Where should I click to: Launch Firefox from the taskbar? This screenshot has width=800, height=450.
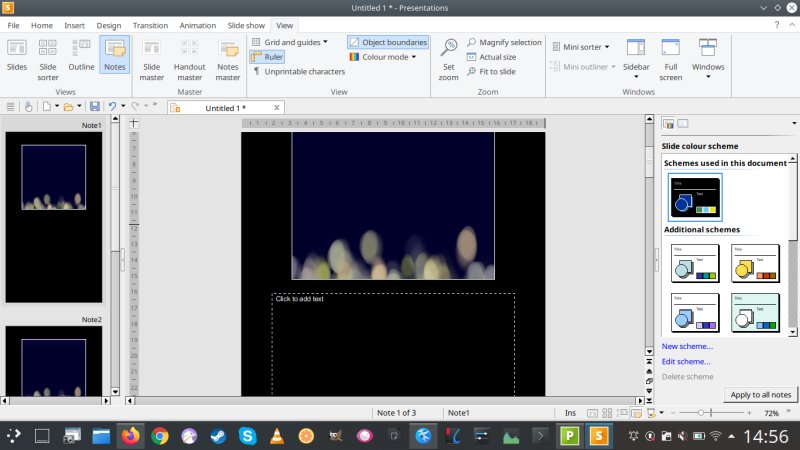pos(130,436)
